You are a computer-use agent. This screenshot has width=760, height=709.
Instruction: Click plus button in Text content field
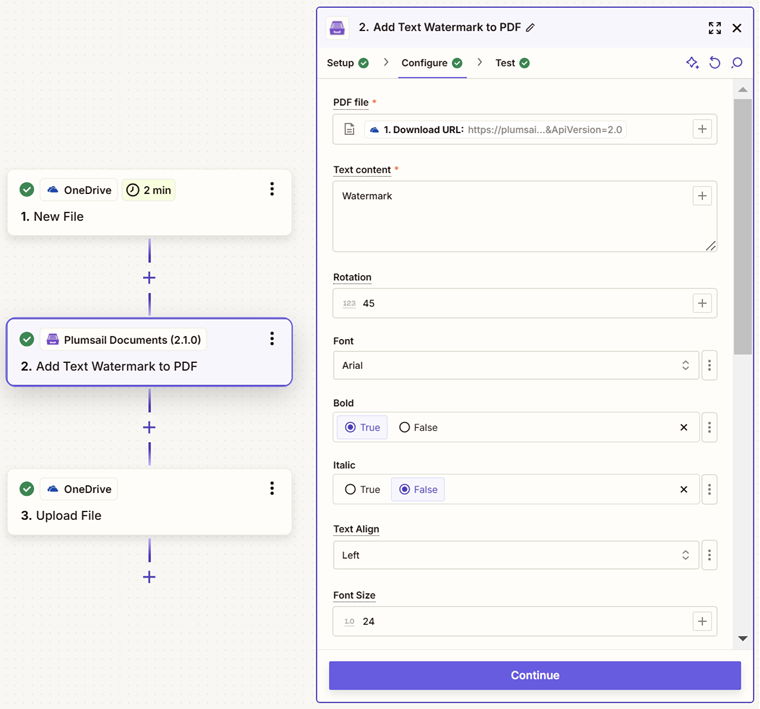point(702,196)
